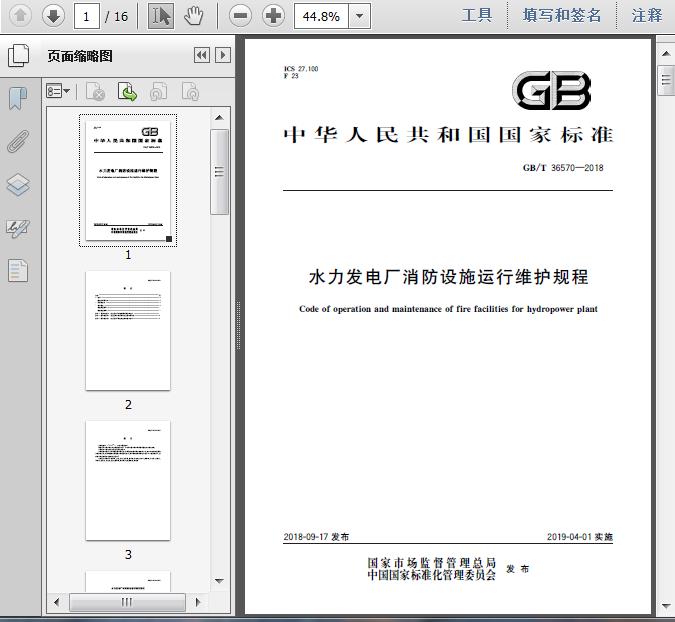The image size is (675, 622).
Task: Click the thumbnail panel vertical scrollbar thumb
Action: [x=219, y=172]
